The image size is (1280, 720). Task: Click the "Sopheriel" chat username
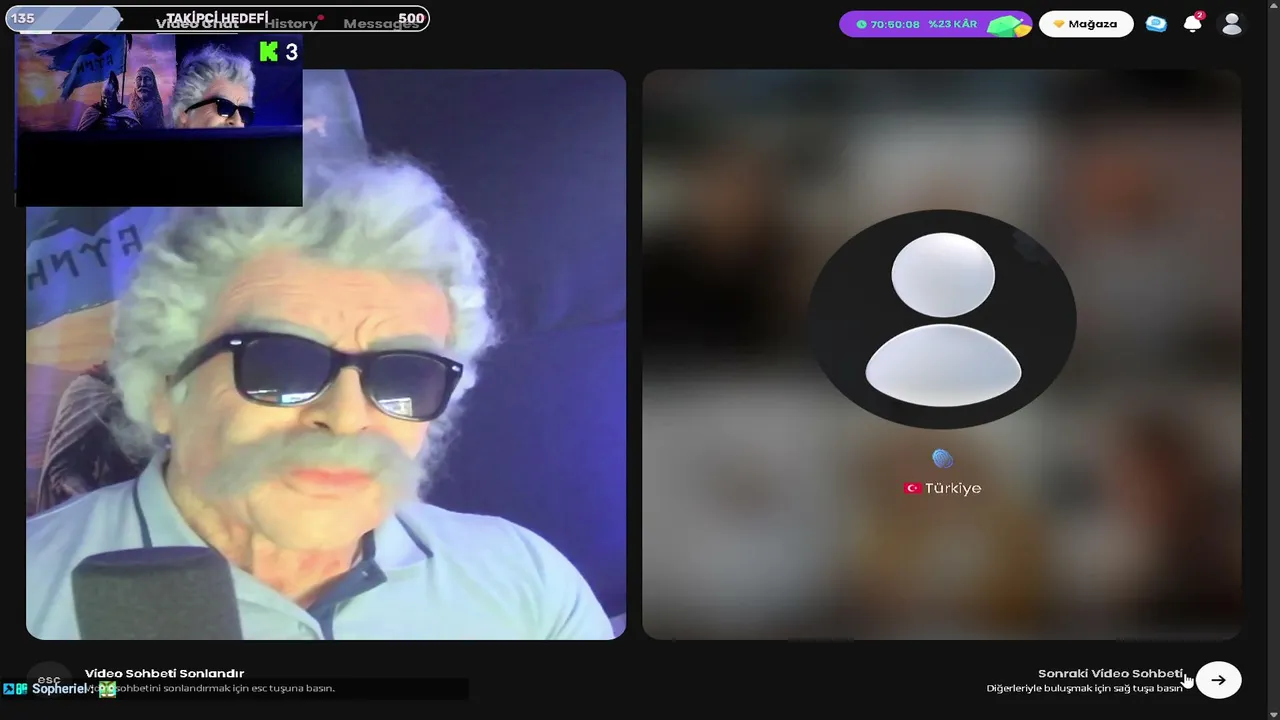tap(59, 689)
